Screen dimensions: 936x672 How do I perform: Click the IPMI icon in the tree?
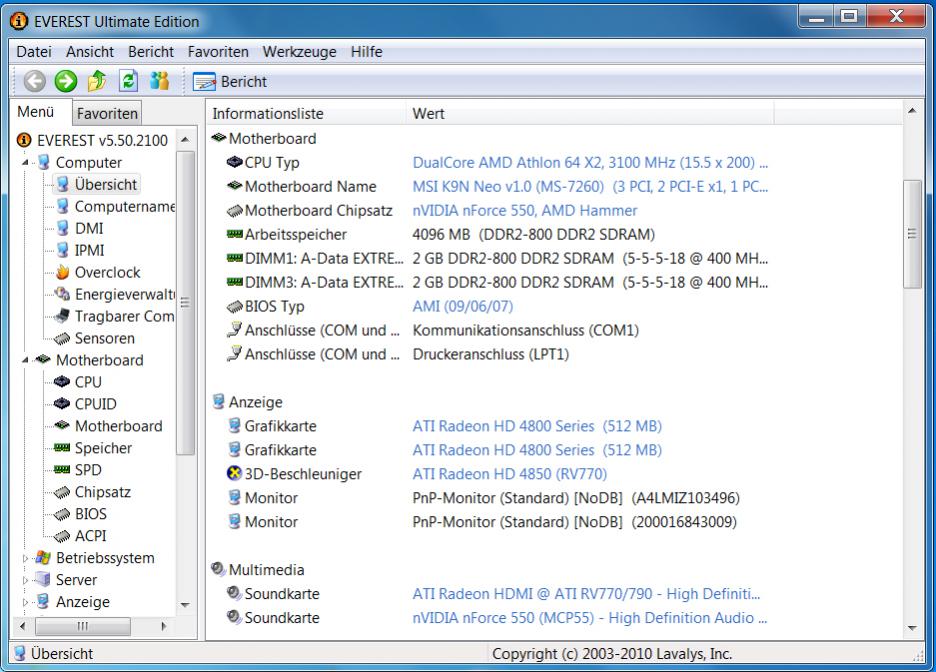point(63,251)
